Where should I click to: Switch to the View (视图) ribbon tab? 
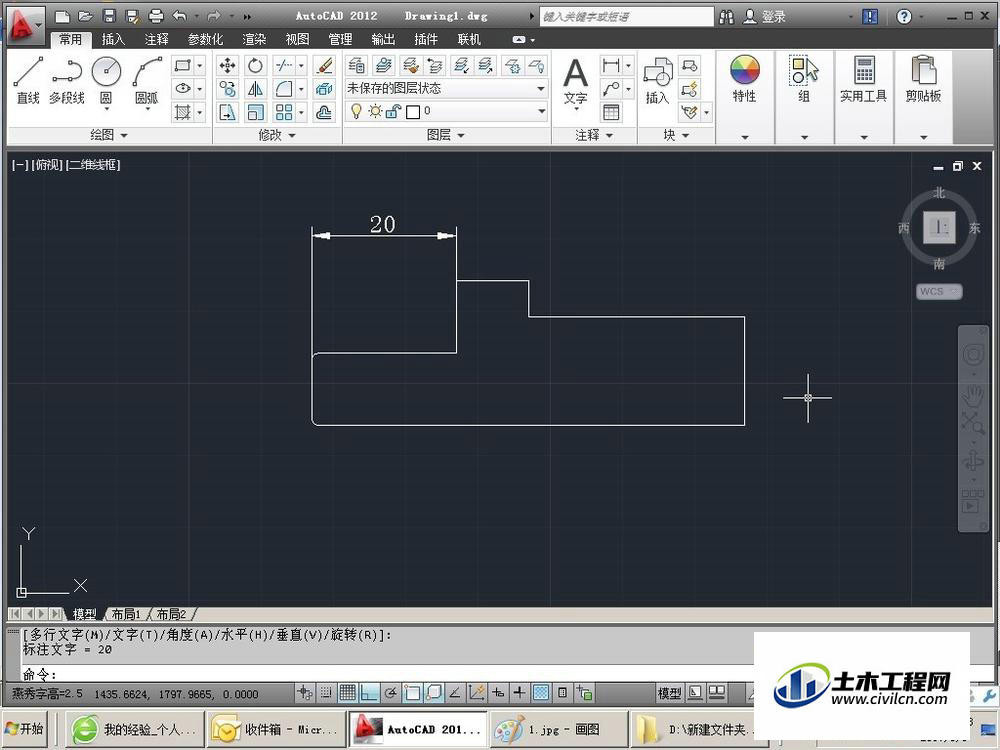[297, 40]
